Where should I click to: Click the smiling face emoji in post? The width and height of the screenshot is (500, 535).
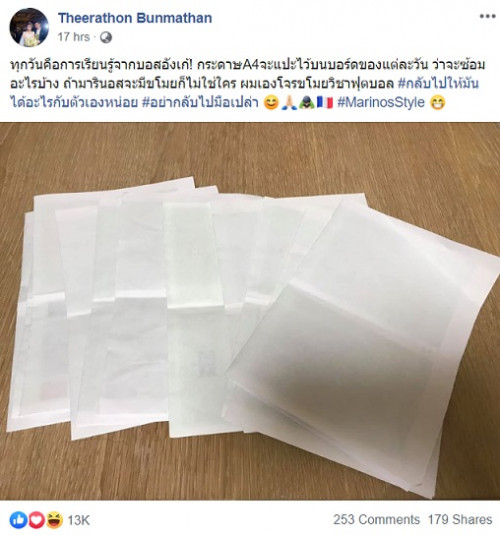tap(271, 103)
